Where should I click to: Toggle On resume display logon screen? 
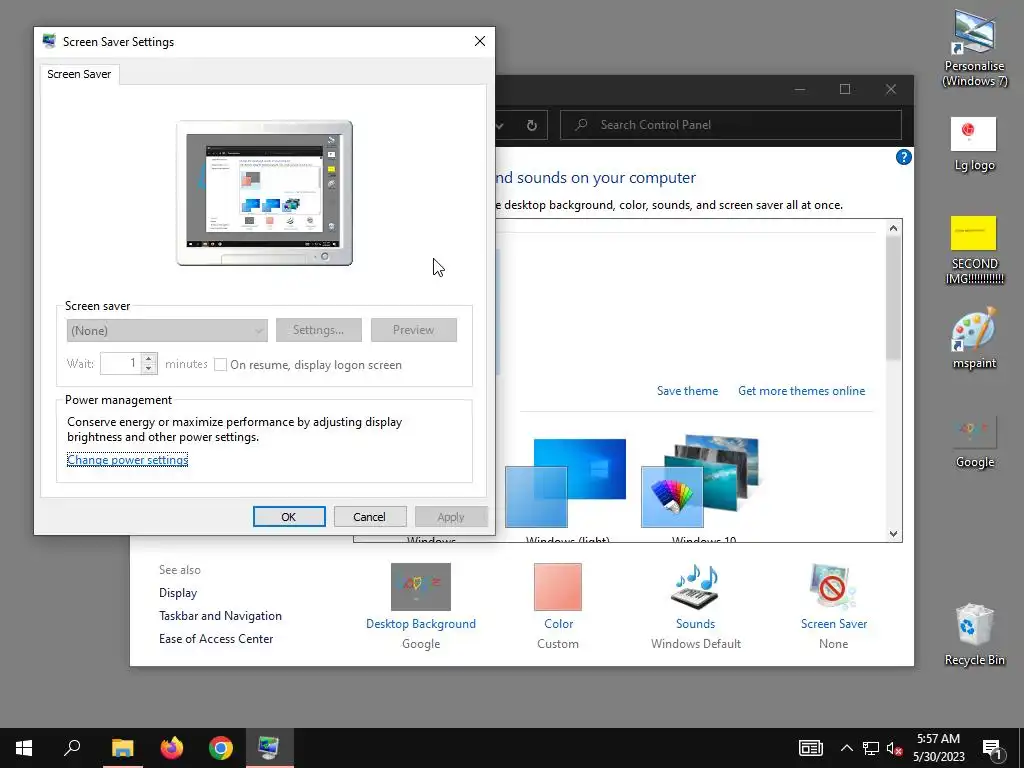(x=221, y=364)
